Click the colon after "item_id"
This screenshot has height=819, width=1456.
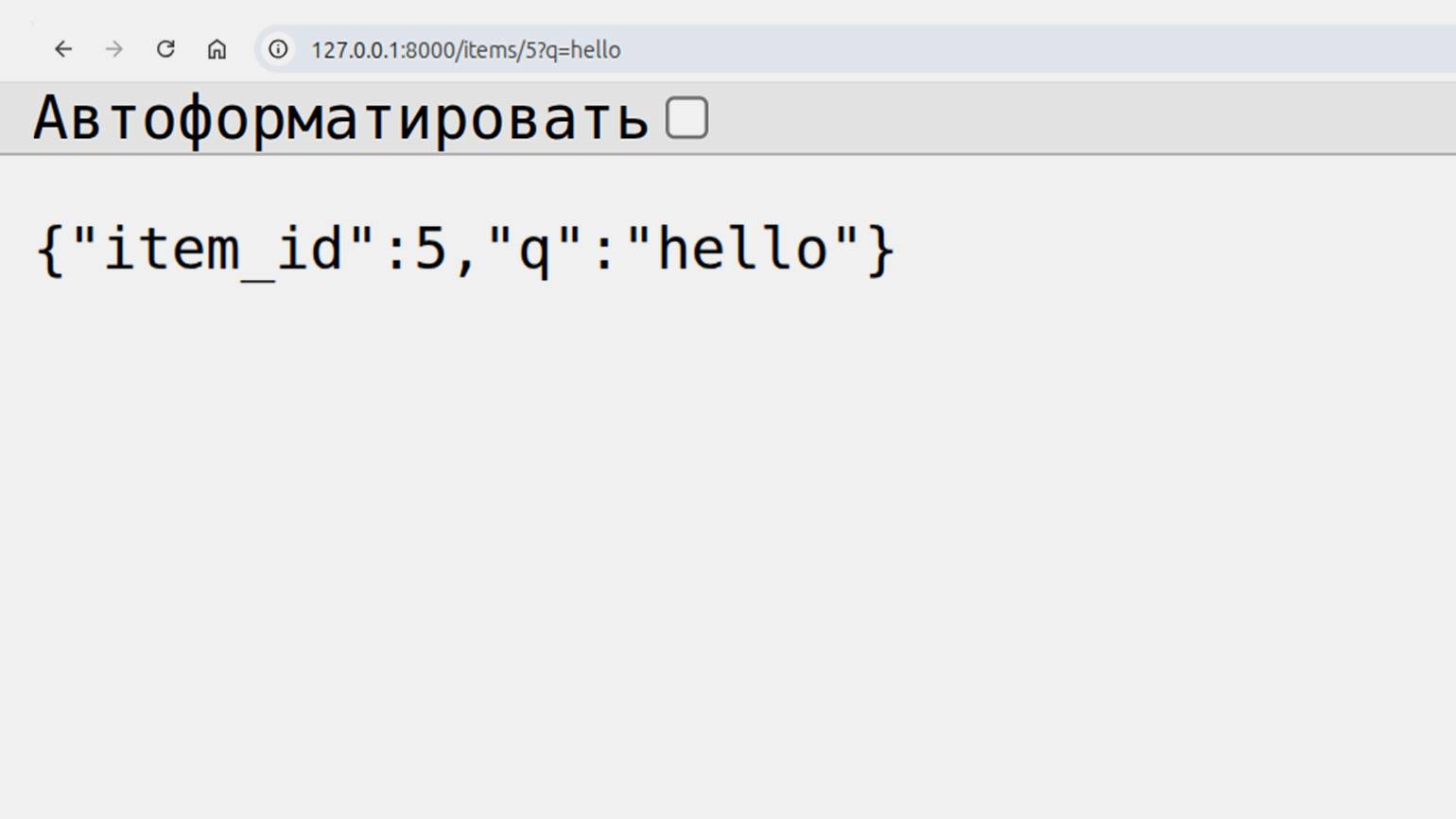[x=396, y=250]
